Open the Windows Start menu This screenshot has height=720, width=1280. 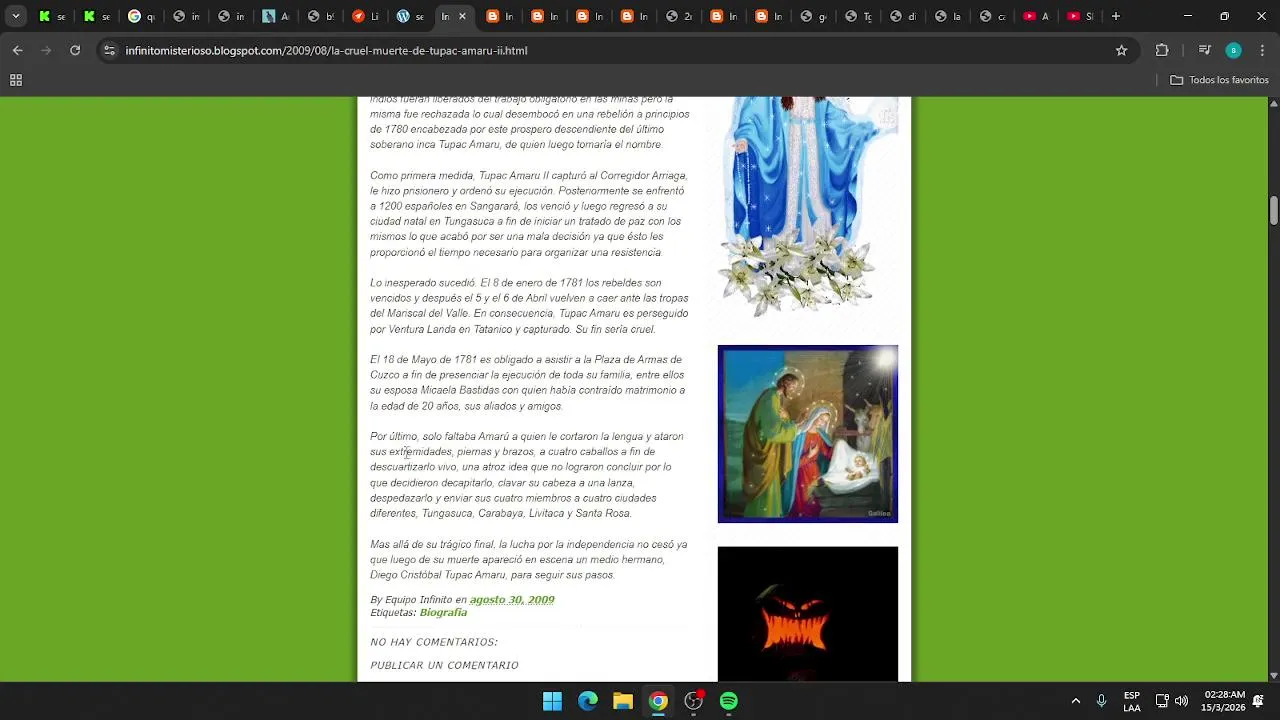click(x=552, y=701)
